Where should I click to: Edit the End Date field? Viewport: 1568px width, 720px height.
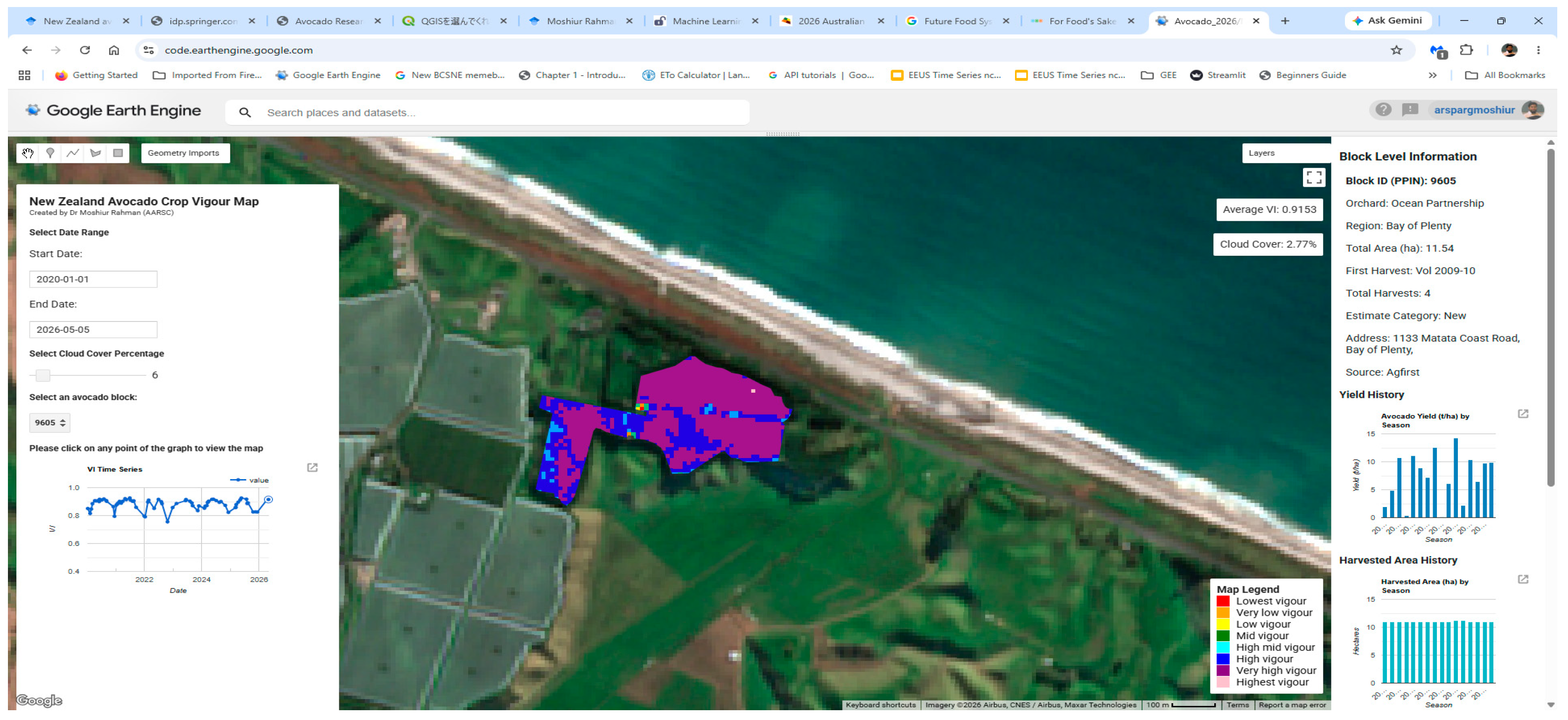(93, 330)
